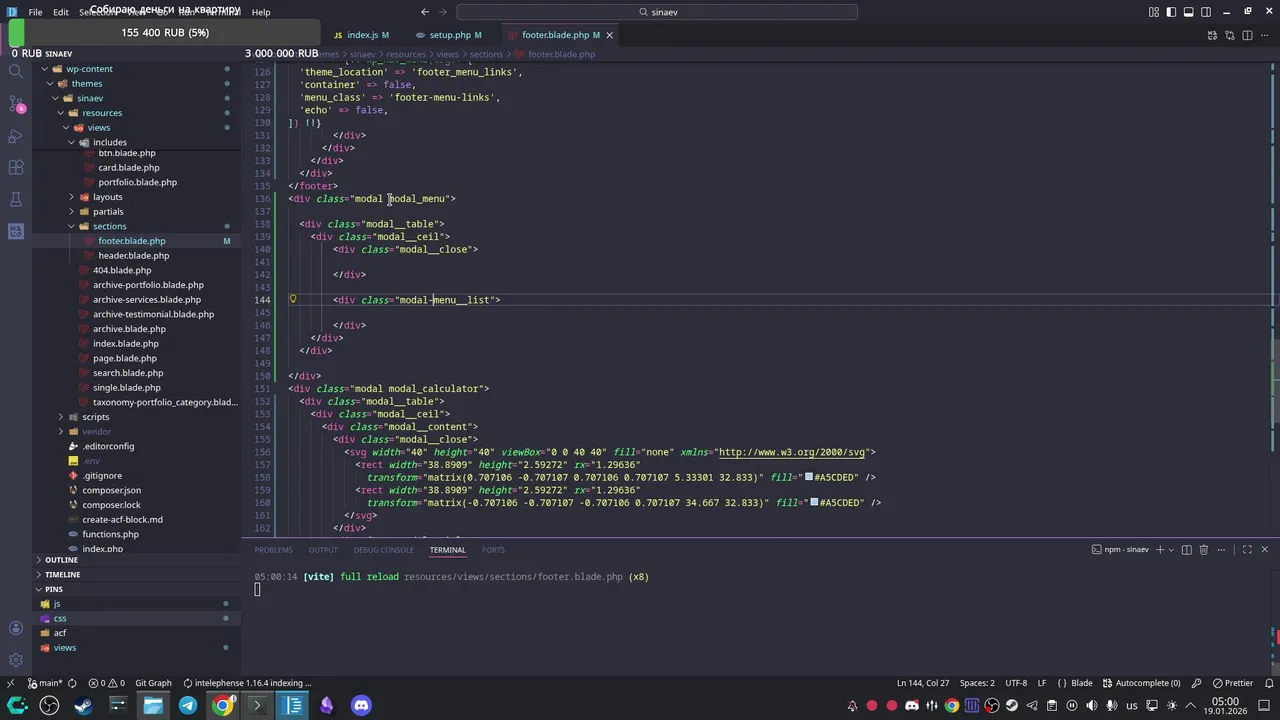Screen dimensions: 1280x720
Task: Close the footer.blade.php tab
Action: coord(609,35)
